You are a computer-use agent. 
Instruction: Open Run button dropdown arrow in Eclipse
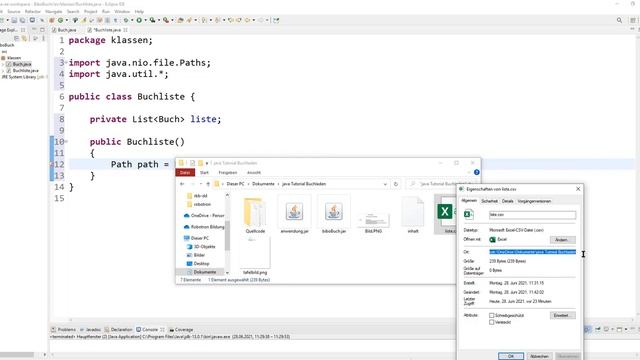(x=146, y=20)
